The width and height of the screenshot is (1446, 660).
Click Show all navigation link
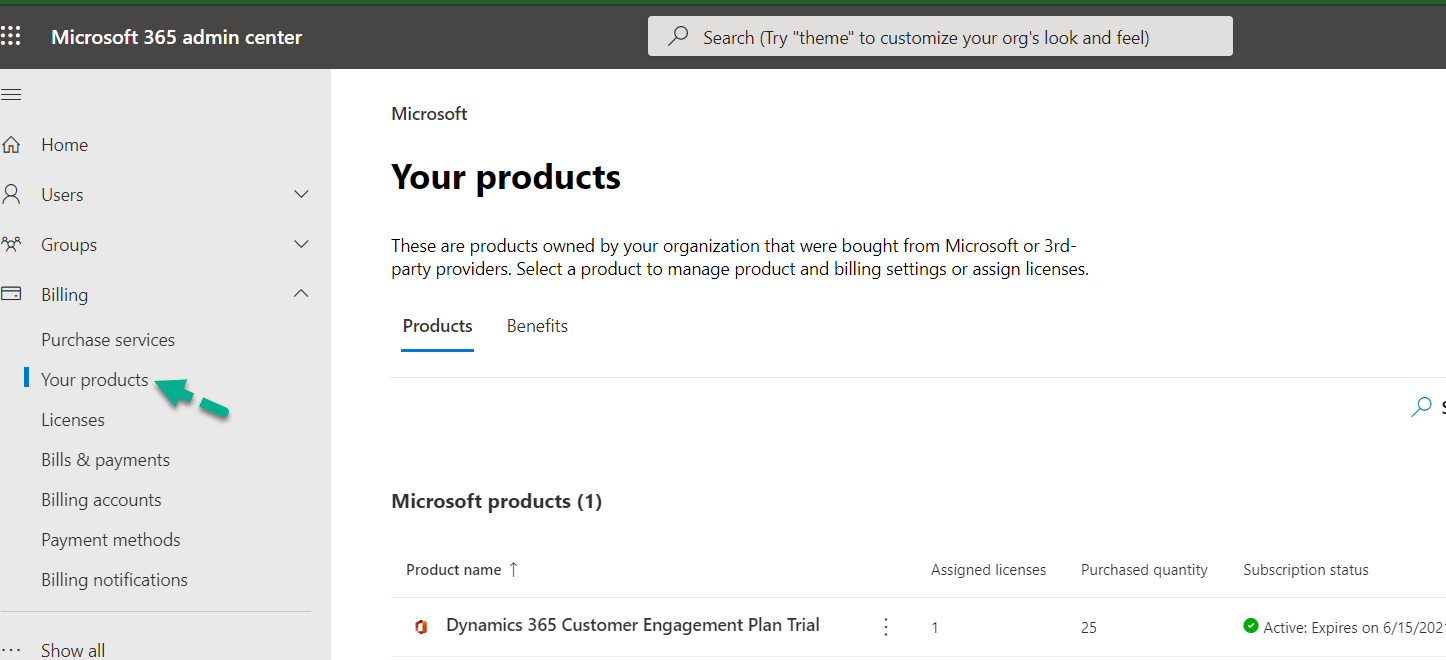73,650
